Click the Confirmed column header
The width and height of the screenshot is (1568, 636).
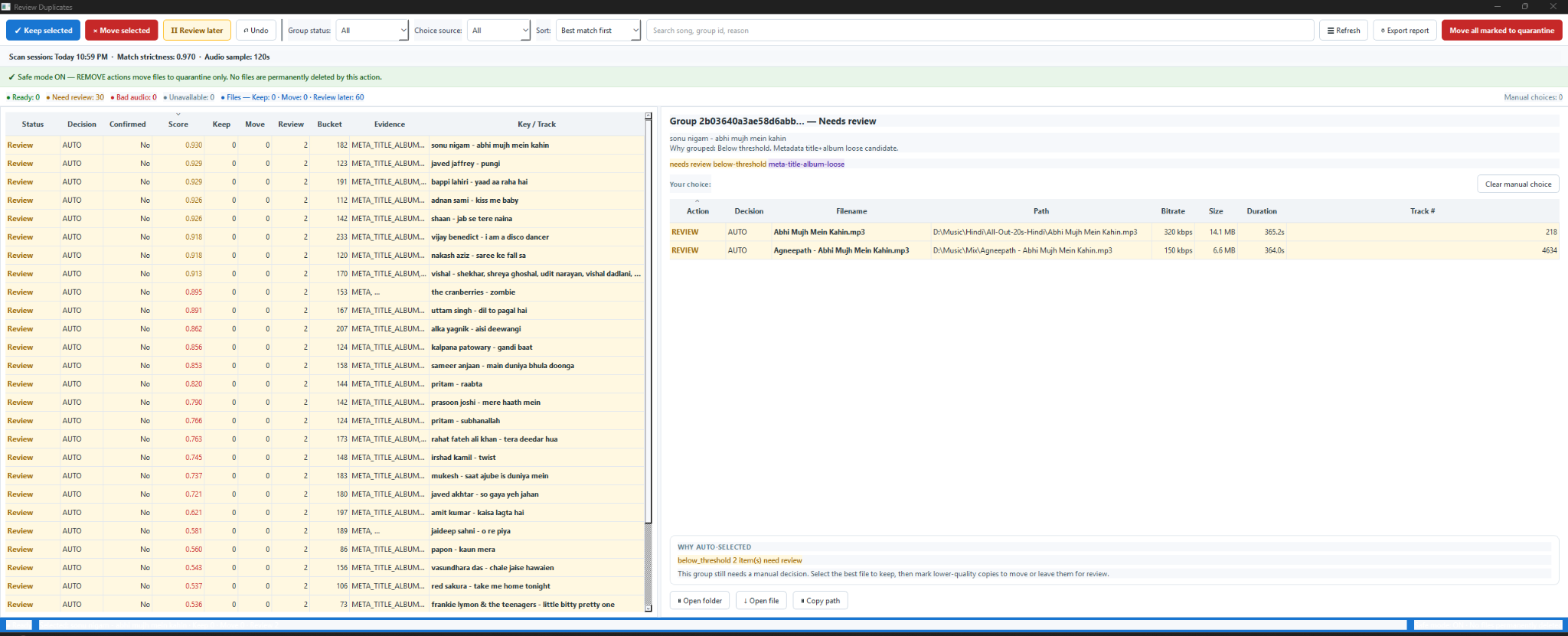coord(128,124)
